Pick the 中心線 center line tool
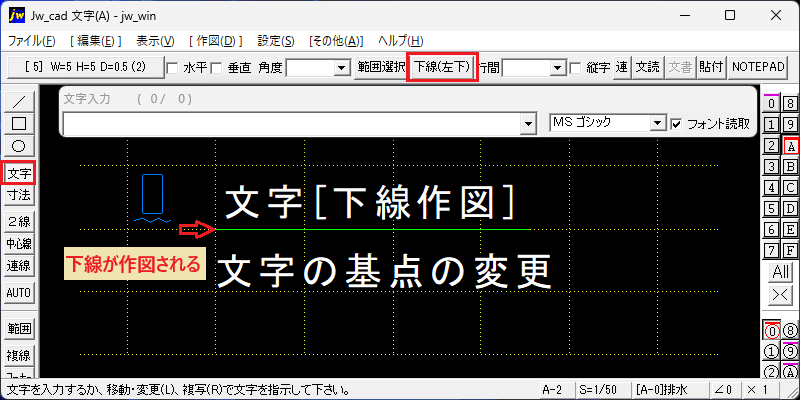The height and width of the screenshot is (400, 800). [x=19, y=244]
